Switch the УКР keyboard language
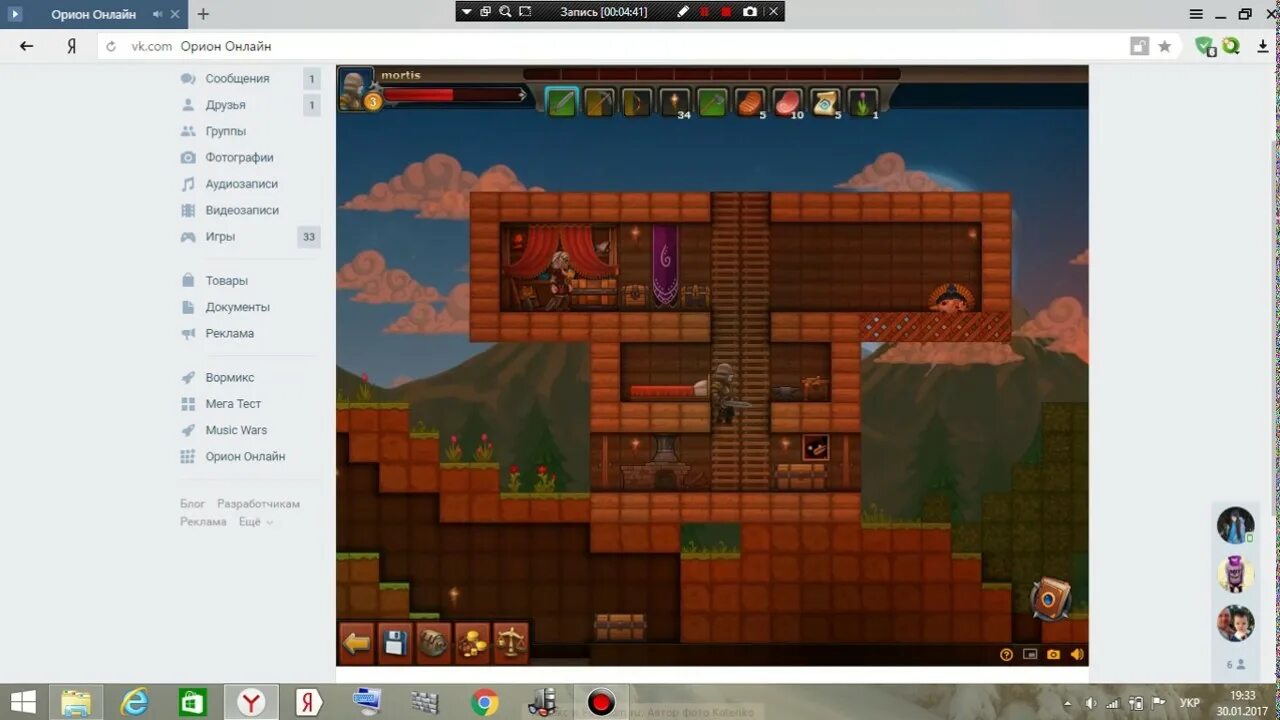The height and width of the screenshot is (720, 1280). [x=1190, y=703]
